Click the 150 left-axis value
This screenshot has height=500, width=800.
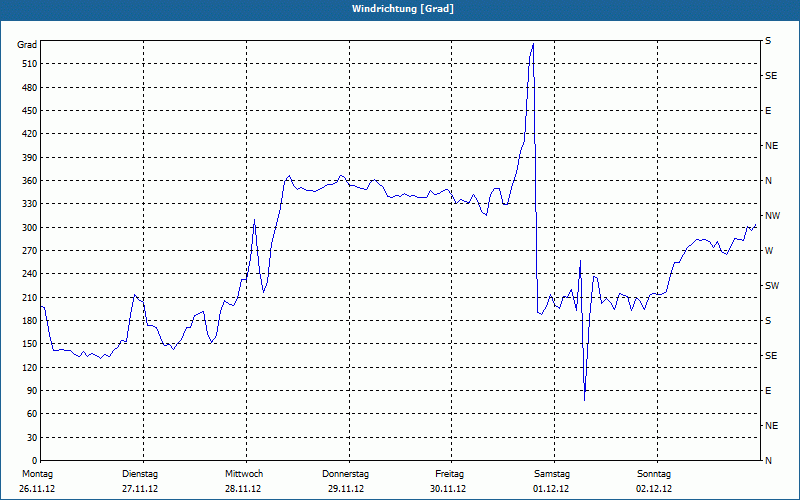coord(30,344)
